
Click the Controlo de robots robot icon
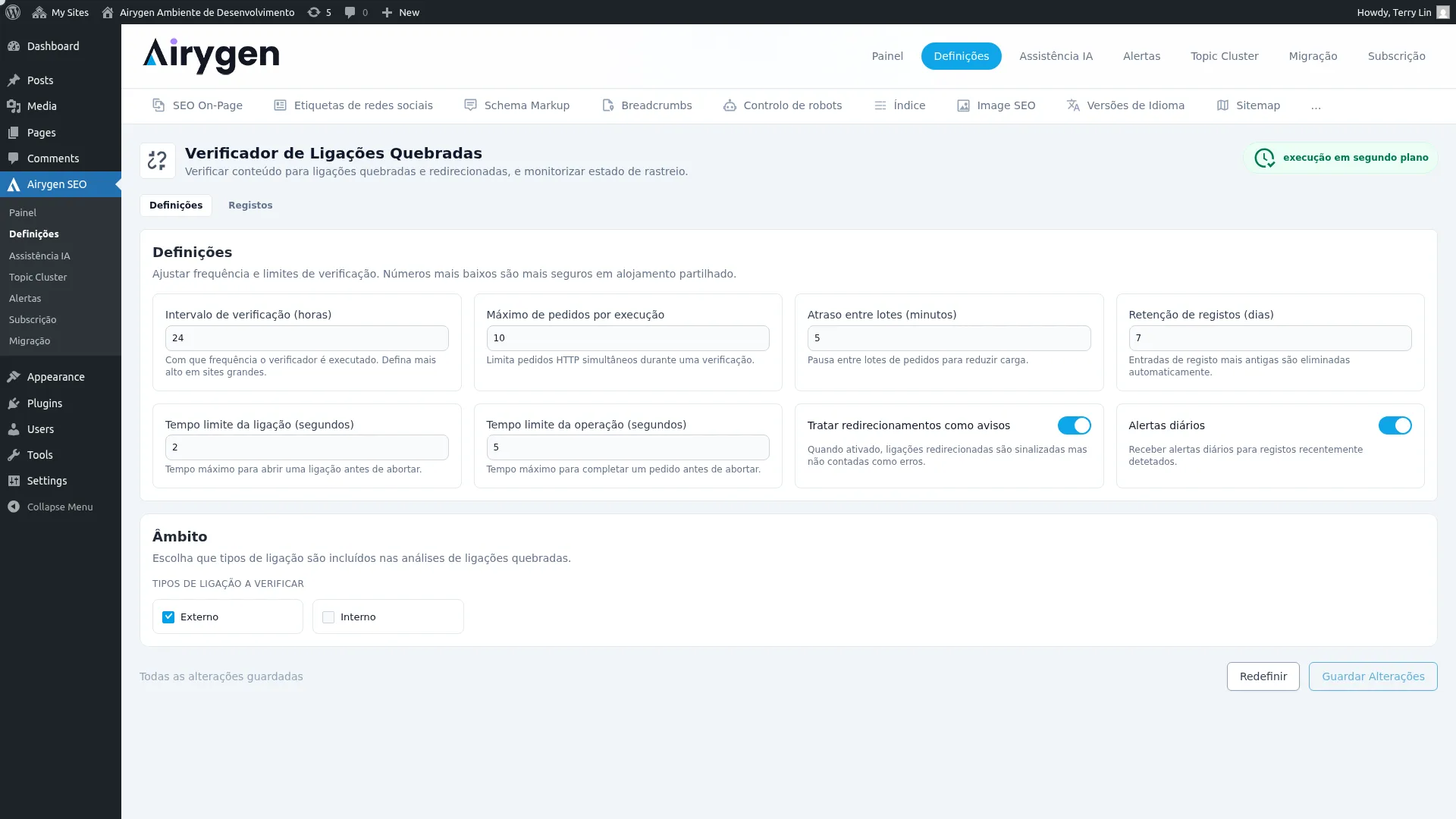[x=730, y=105]
